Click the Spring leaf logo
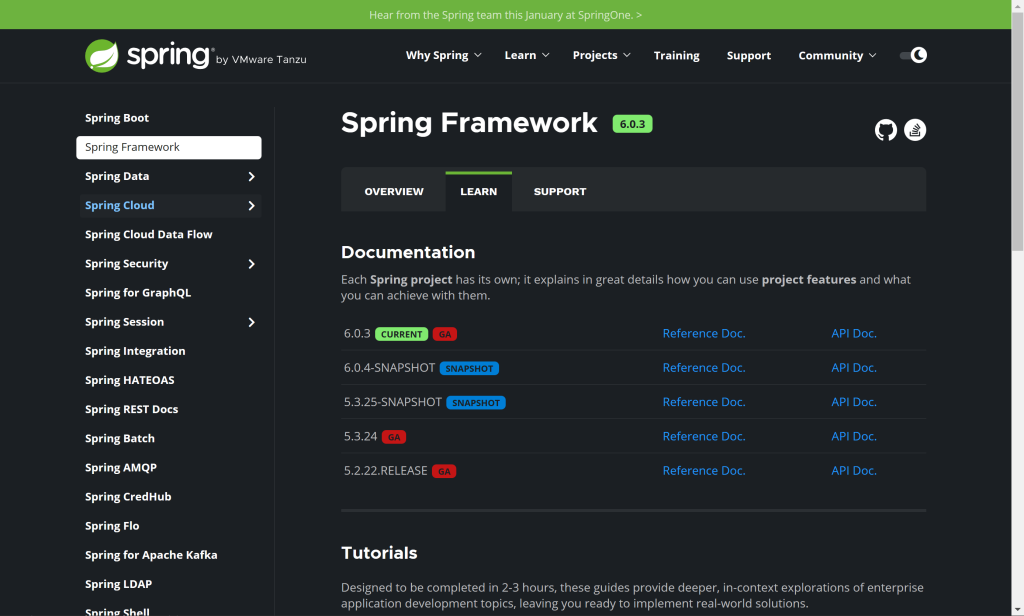 coord(102,56)
